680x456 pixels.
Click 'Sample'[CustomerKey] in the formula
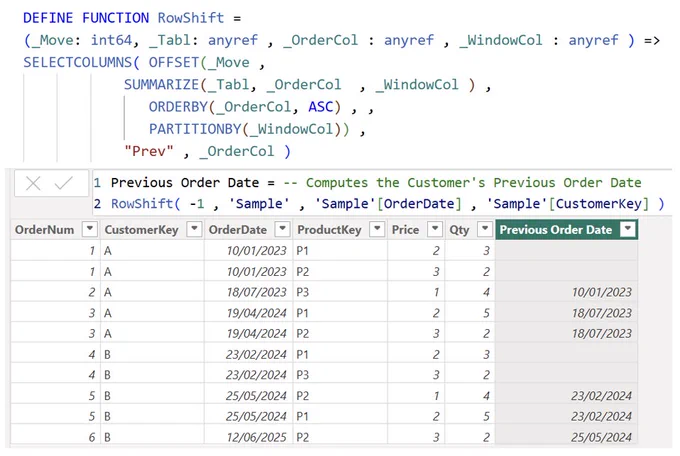[x=568, y=203]
